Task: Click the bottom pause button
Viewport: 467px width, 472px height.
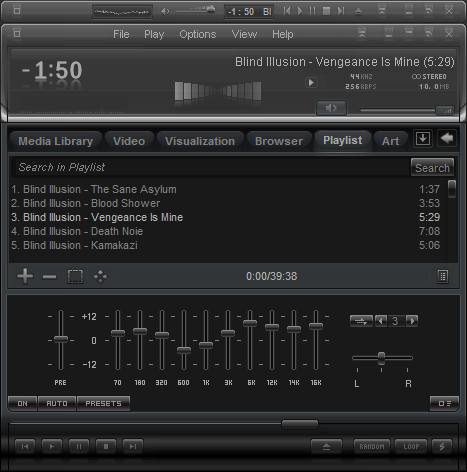Action: click(x=79, y=446)
